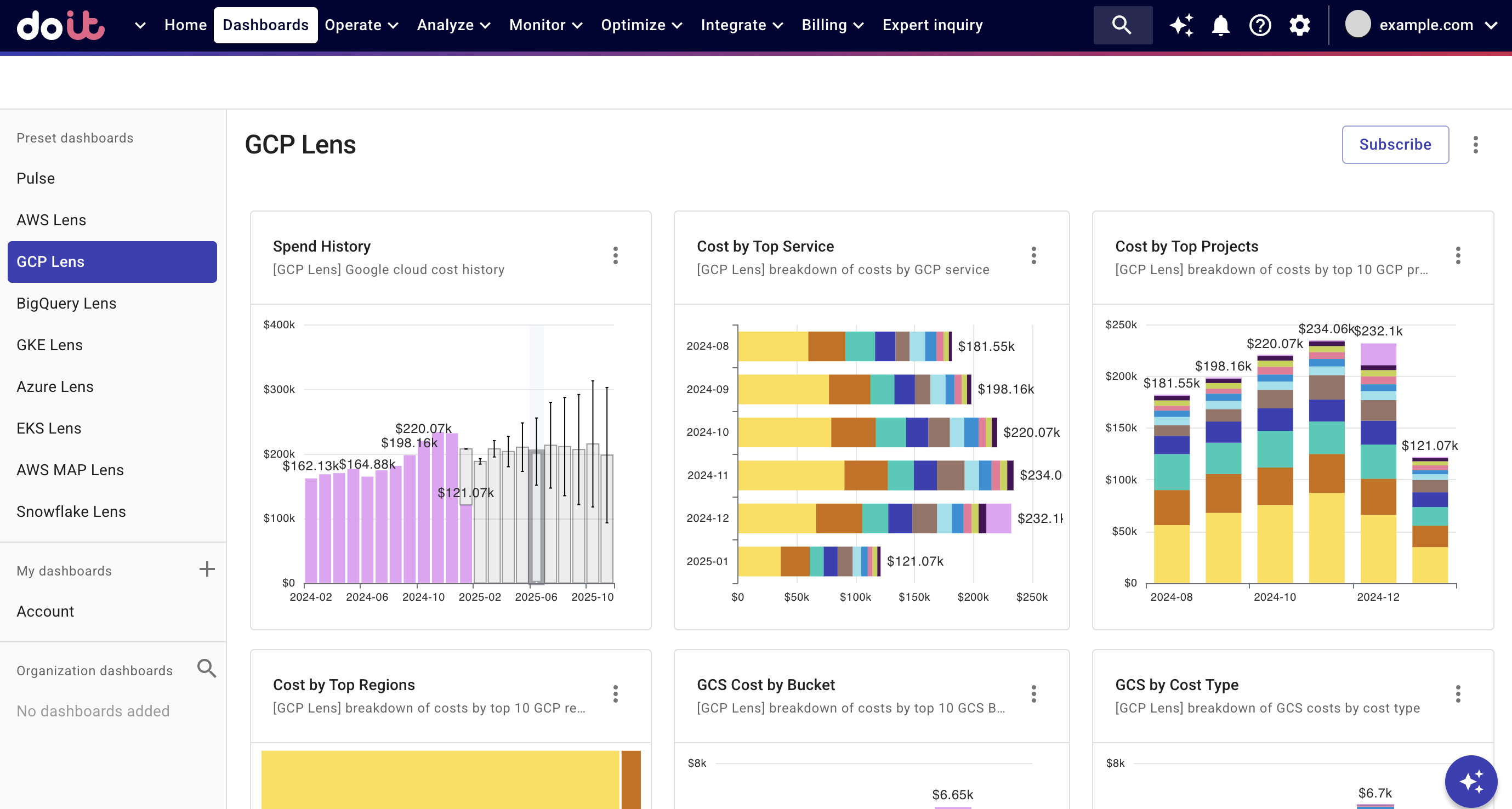
Task: Click the $6.7k label in GCS by Cost Type
Action: click(1374, 793)
